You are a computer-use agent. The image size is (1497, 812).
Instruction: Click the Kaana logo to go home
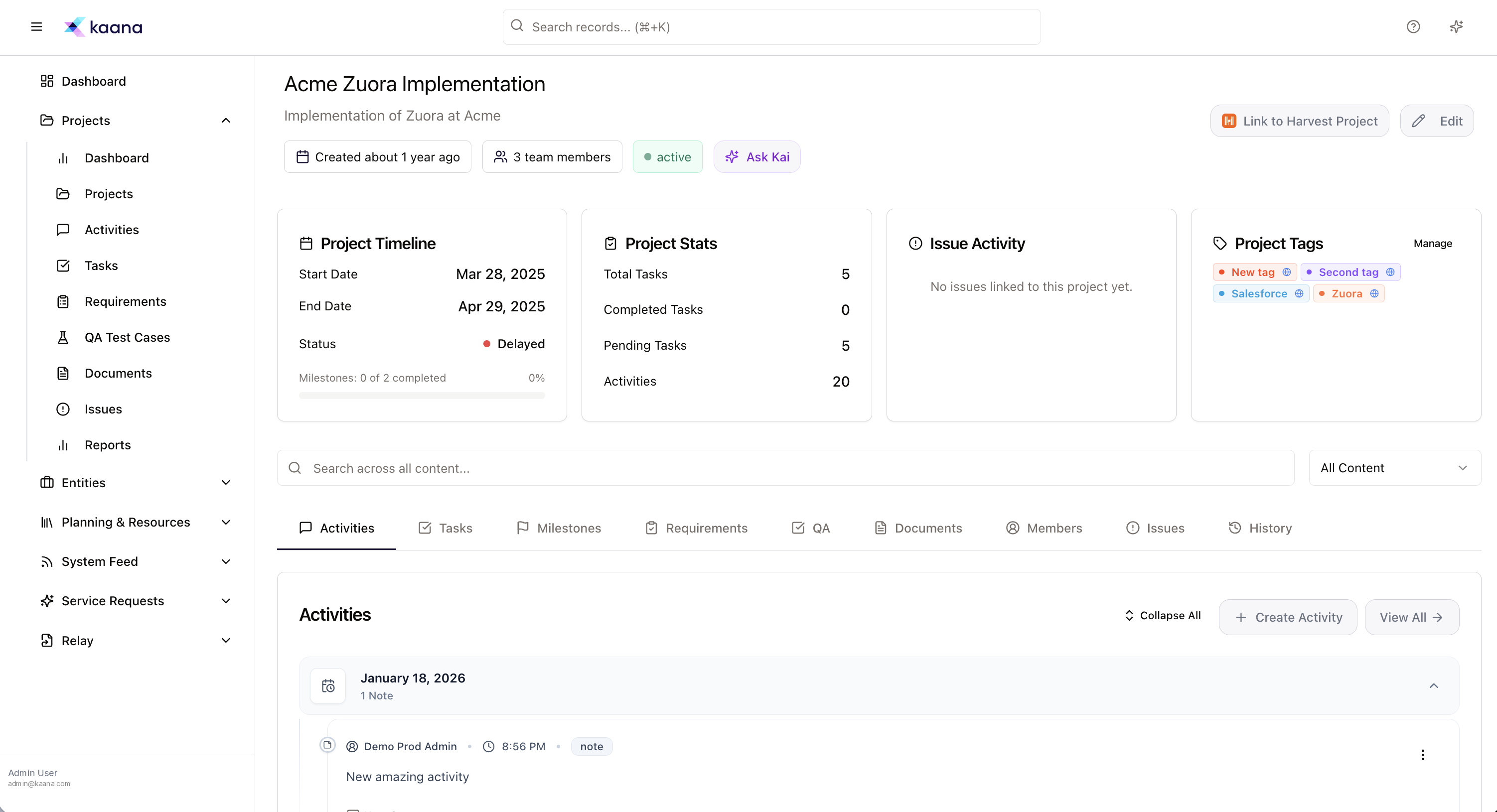click(x=103, y=27)
